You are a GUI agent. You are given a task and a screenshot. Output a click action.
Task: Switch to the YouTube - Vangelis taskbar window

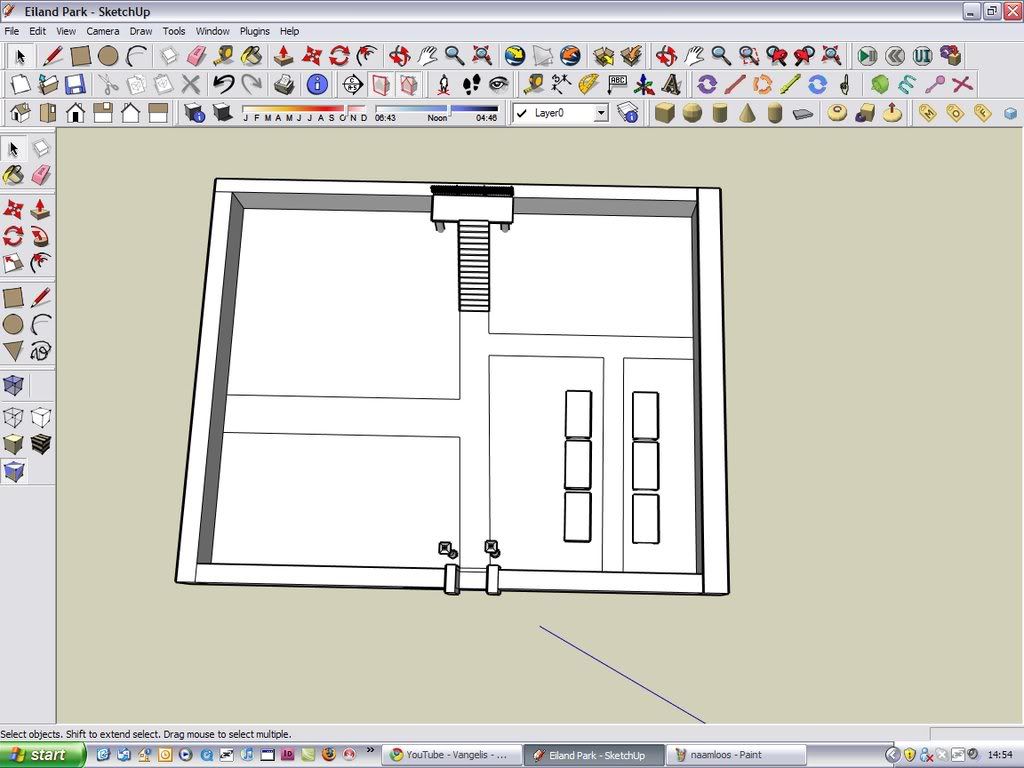(x=451, y=755)
